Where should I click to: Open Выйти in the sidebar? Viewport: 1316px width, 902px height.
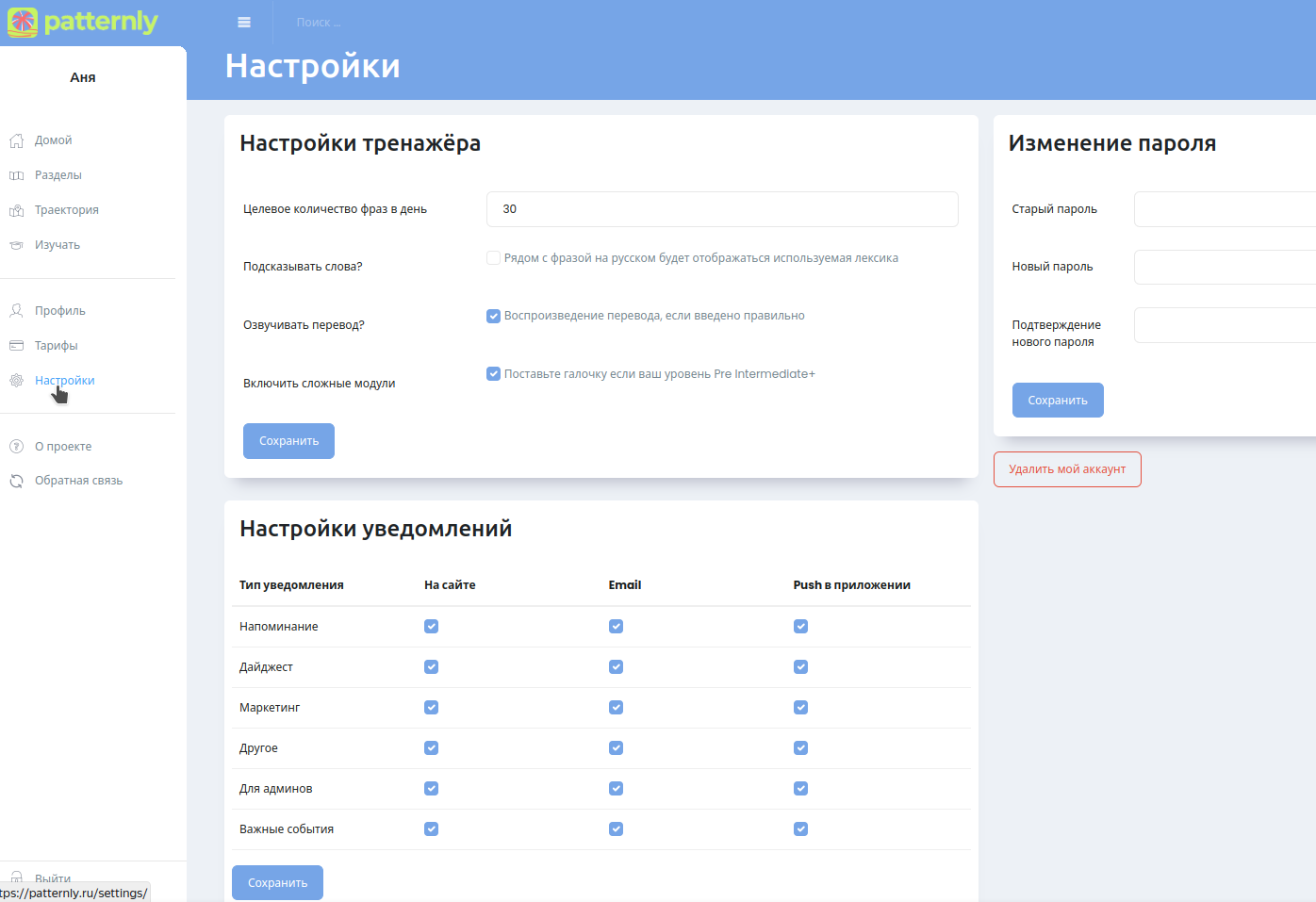pyautogui.click(x=53, y=877)
